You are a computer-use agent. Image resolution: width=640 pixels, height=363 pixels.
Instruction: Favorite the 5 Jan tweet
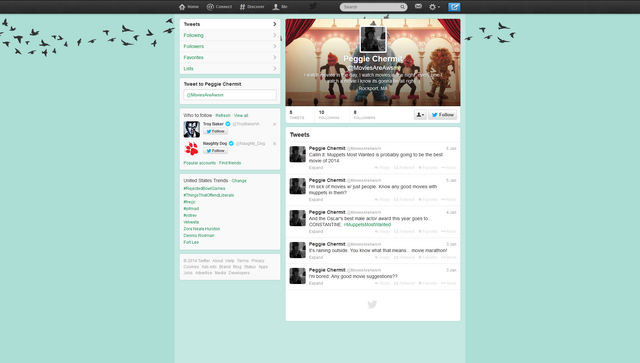(428, 200)
